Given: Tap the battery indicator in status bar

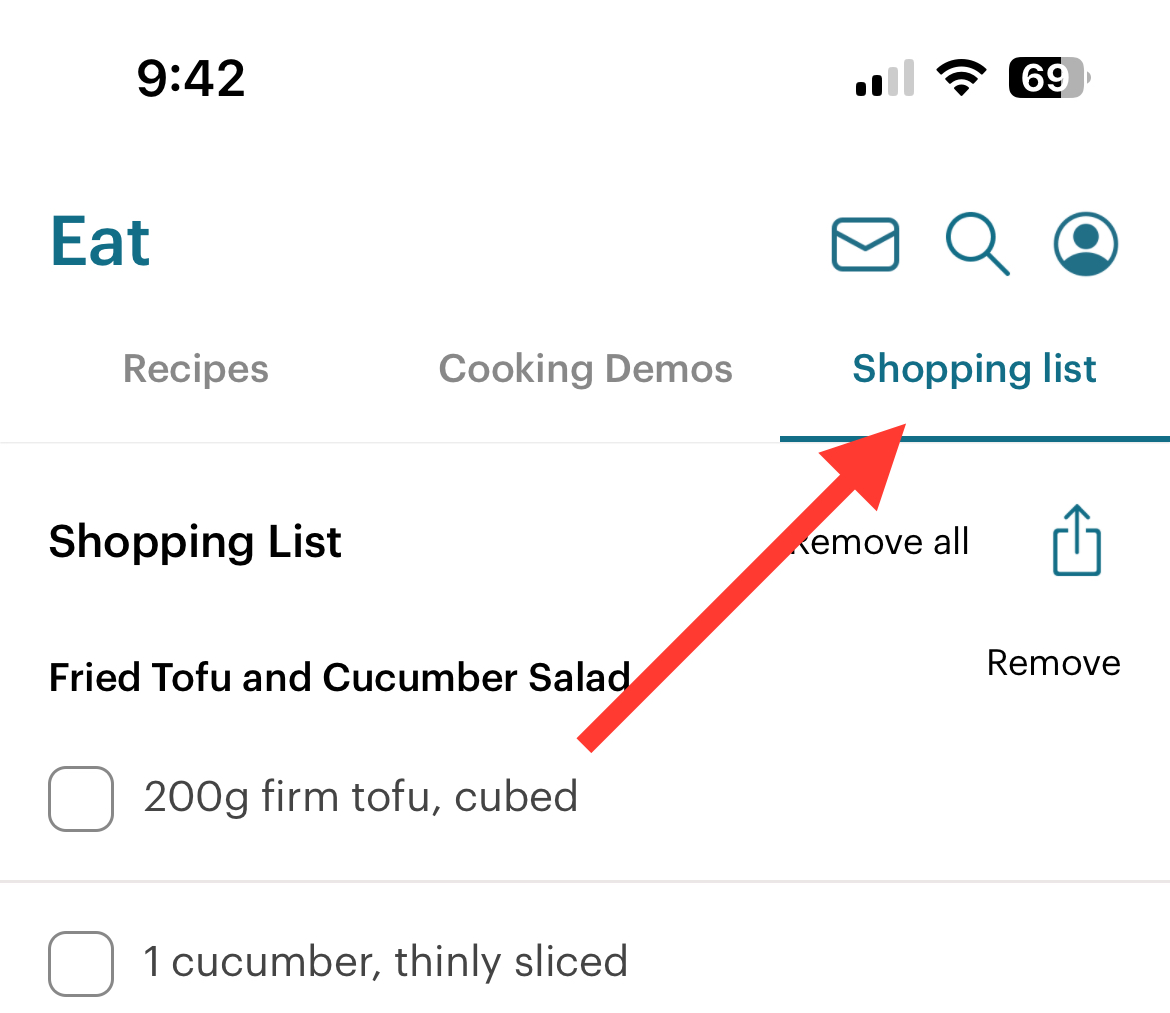Looking at the screenshot, I should click(1049, 78).
